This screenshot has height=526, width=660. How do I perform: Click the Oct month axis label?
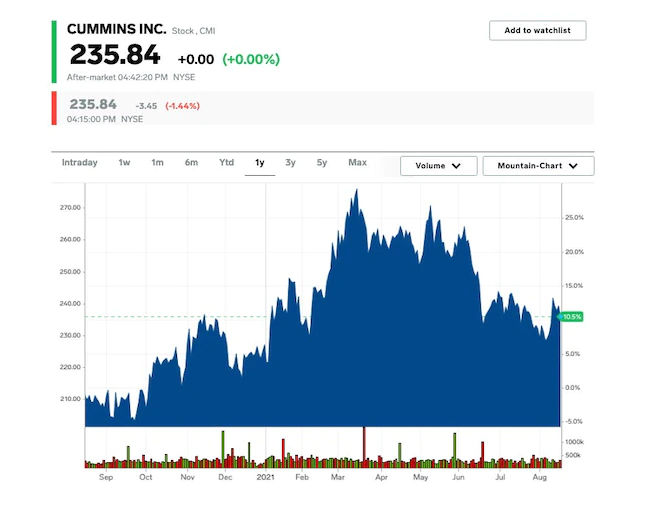click(146, 477)
